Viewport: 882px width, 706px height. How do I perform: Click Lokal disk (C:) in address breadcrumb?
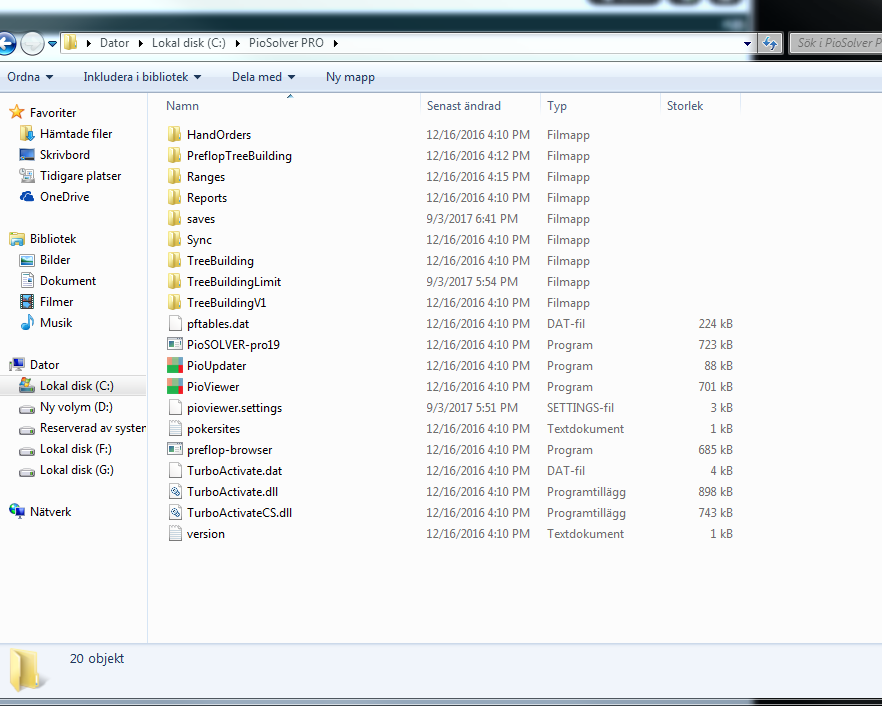189,43
